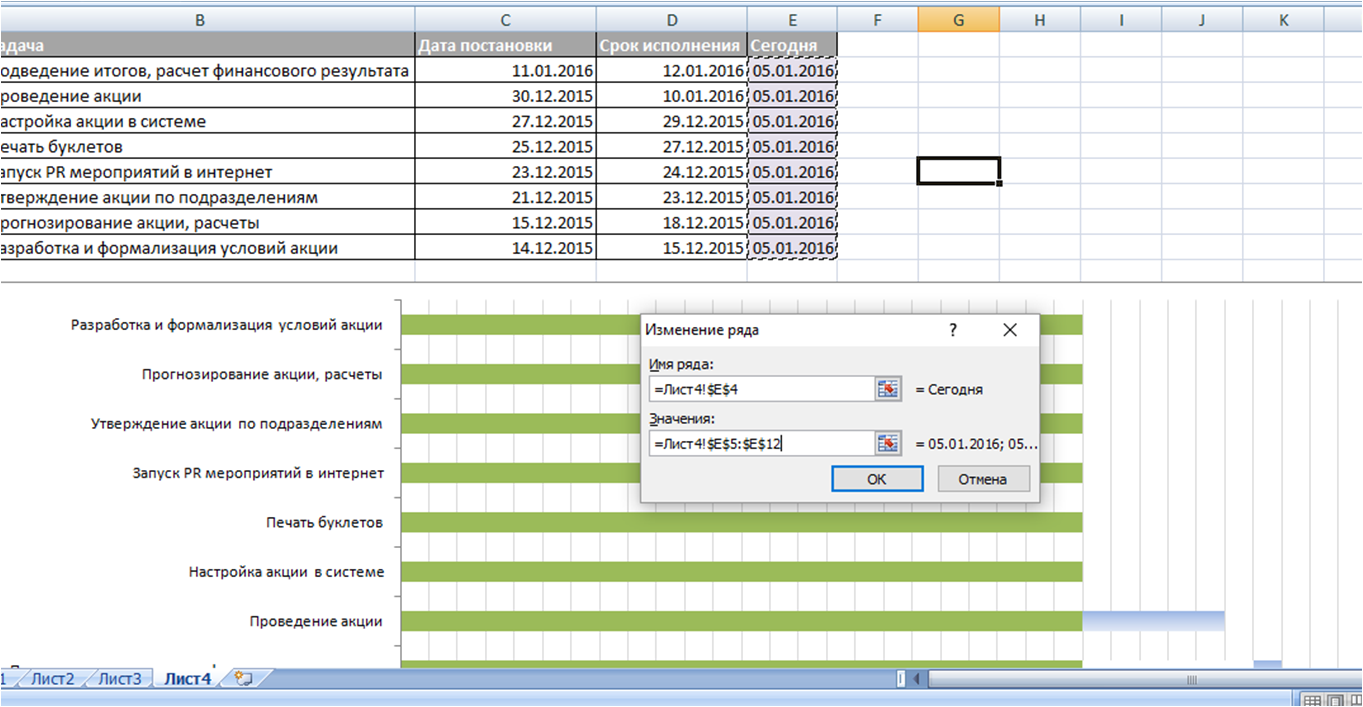Click the Дата постановки header cell
The width and height of the screenshot is (1363, 707).
coord(505,45)
